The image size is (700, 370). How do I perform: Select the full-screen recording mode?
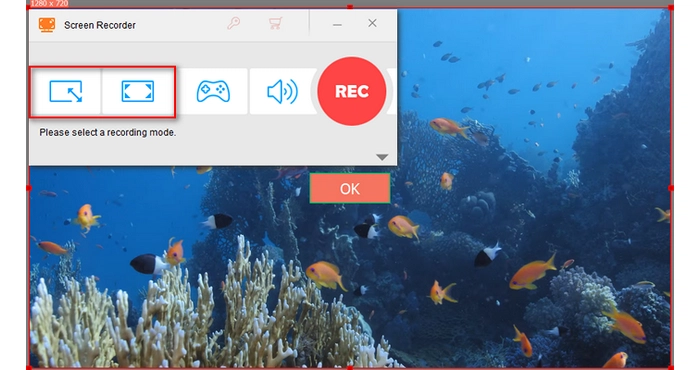pyautogui.click(x=138, y=91)
